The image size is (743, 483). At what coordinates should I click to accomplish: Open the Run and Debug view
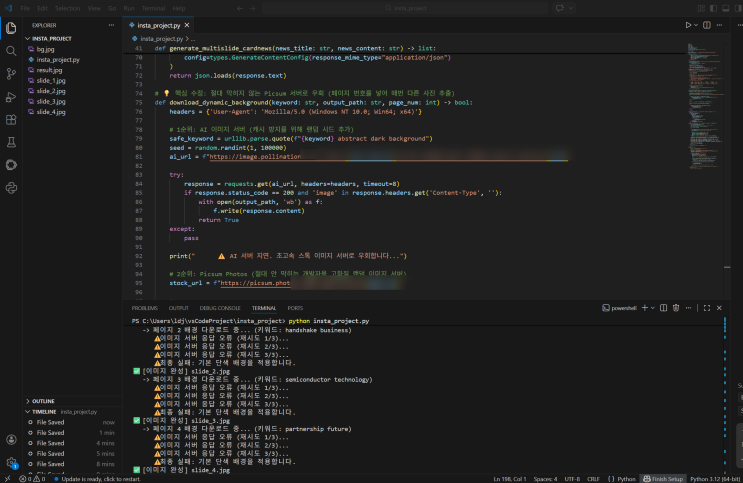click(x=11, y=97)
